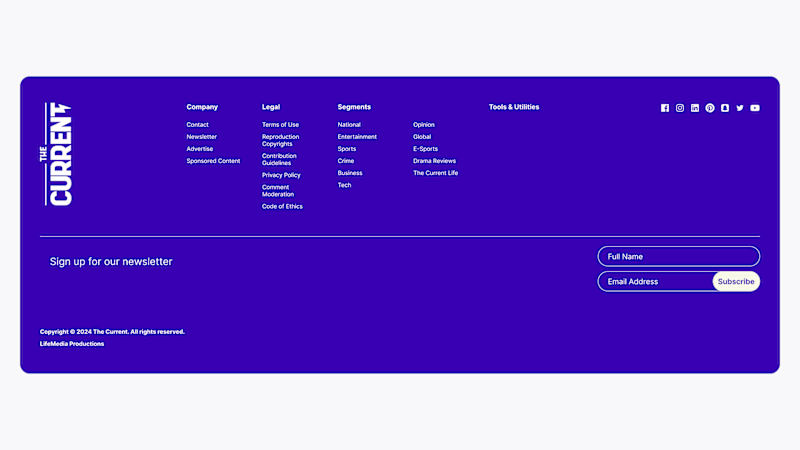
Task: Open the Crime segment
Action: (345, 161)
